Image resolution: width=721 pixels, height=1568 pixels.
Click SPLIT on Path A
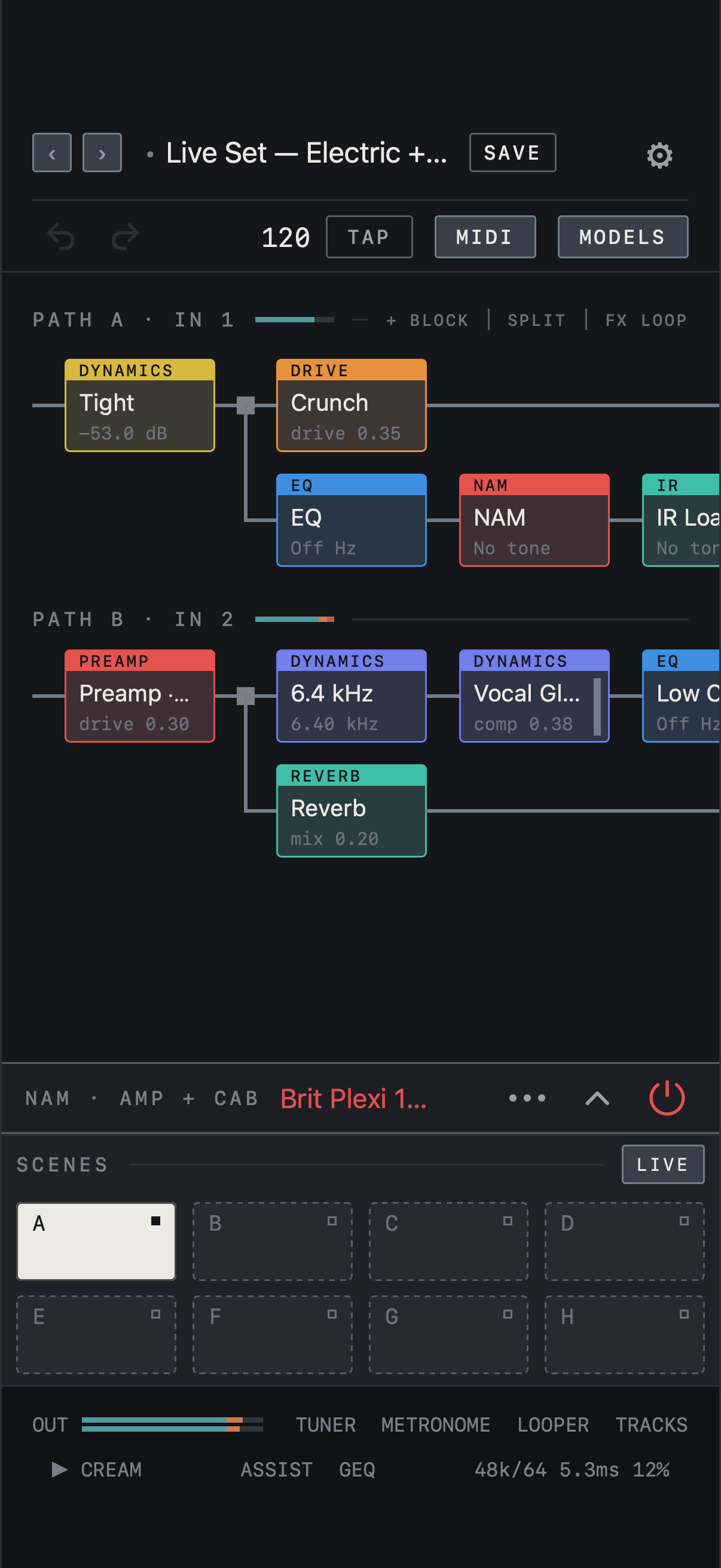537,320
